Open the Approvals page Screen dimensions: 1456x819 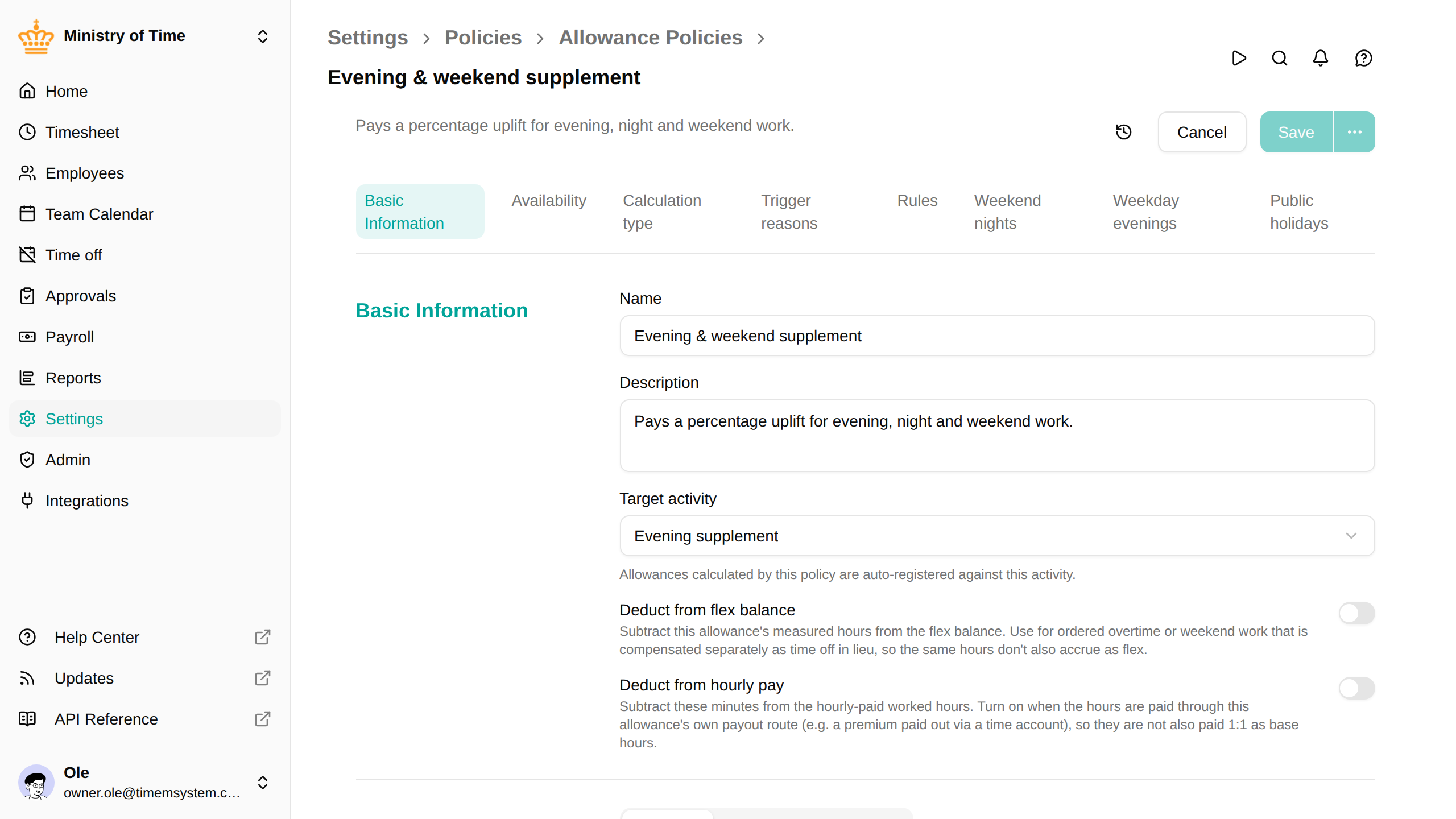tap(145, 296)
